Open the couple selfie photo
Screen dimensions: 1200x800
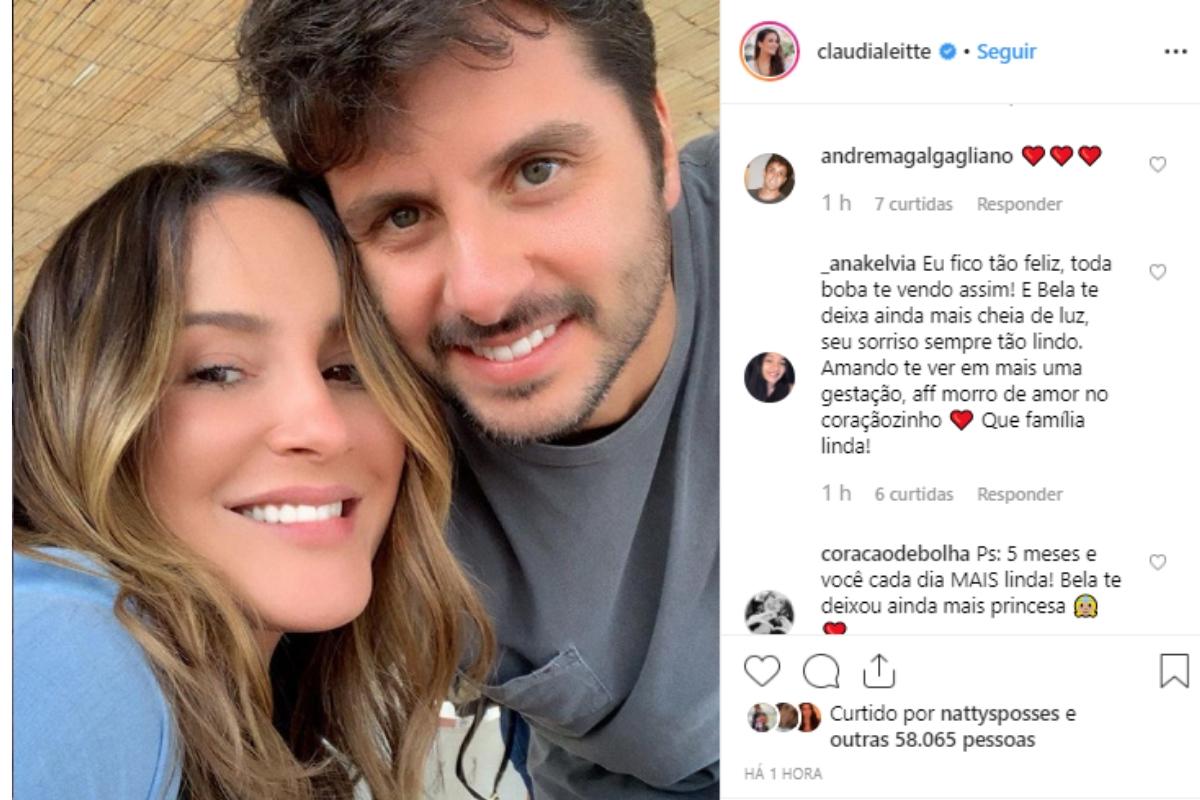coord(366,400)
